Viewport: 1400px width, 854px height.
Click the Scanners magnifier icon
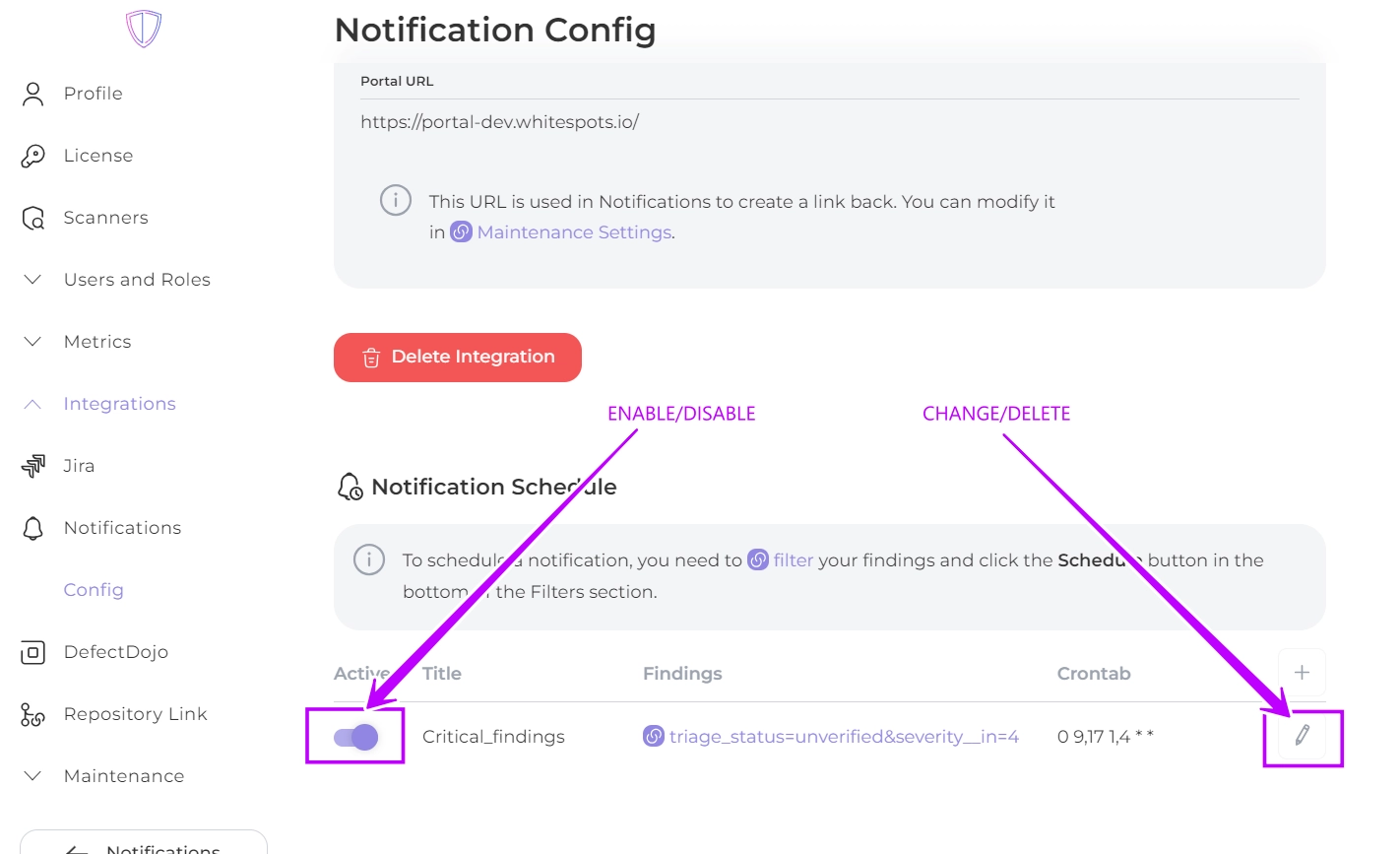point(33,218)
